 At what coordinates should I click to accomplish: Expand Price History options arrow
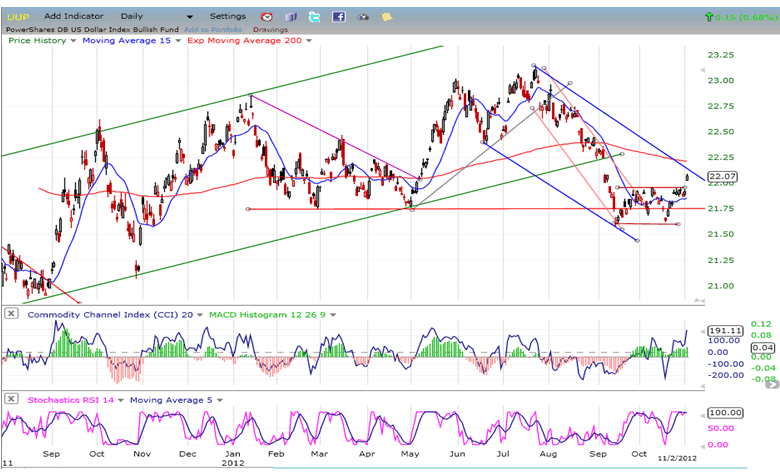(x=72, y=40)
